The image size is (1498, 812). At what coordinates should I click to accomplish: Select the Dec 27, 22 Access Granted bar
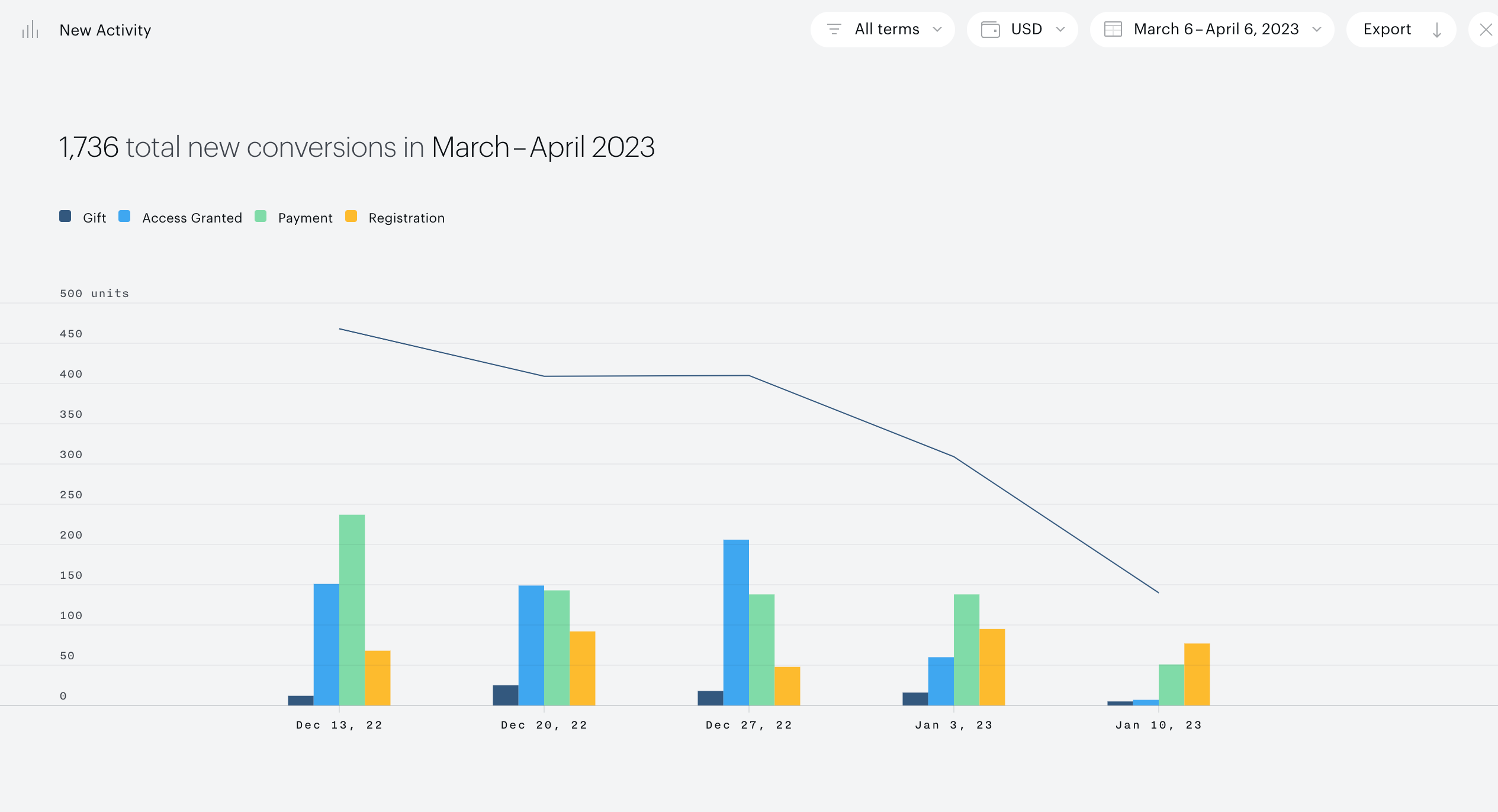(736, 622)
